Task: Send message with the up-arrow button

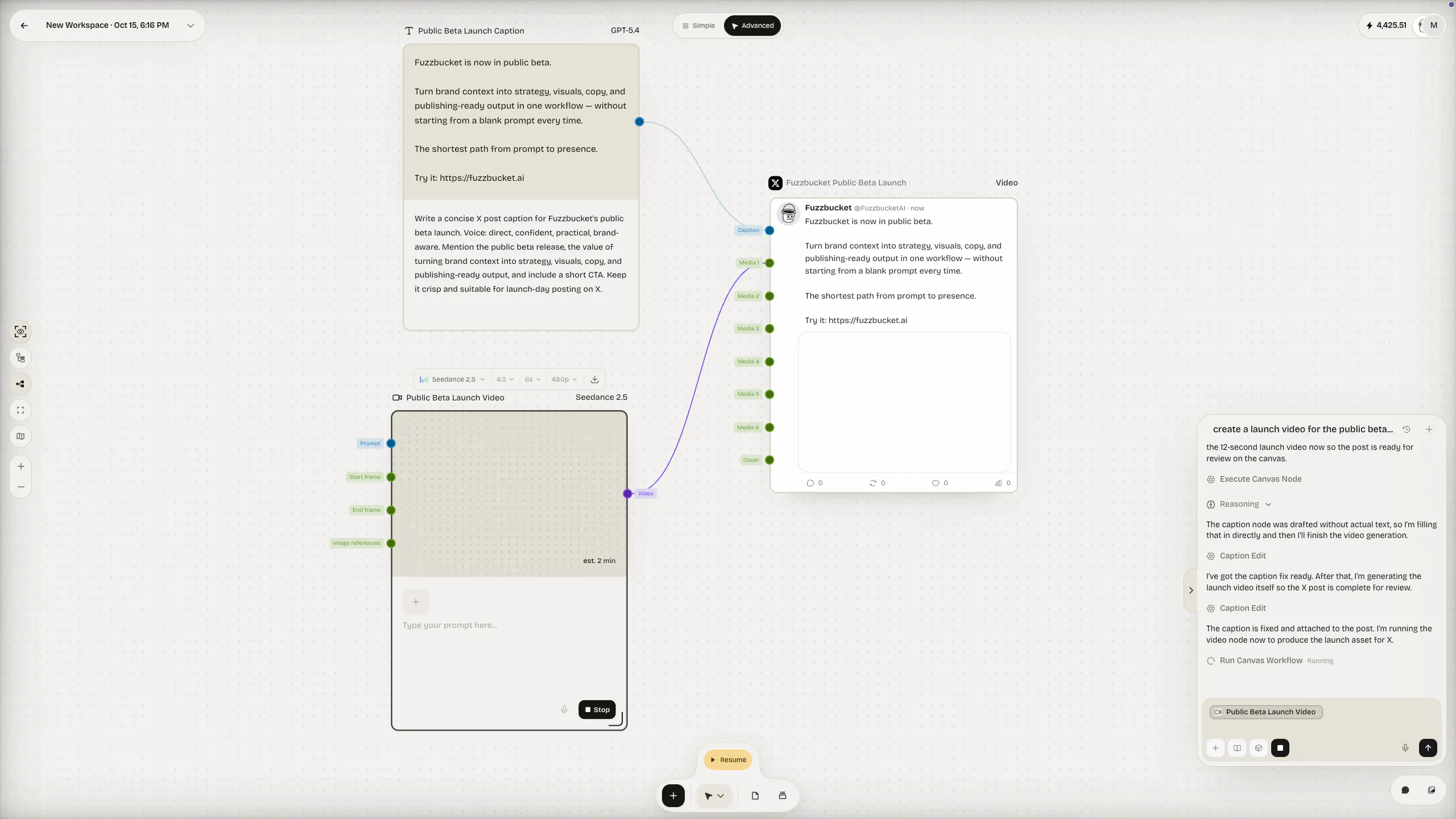Action: coord(1428,748)
